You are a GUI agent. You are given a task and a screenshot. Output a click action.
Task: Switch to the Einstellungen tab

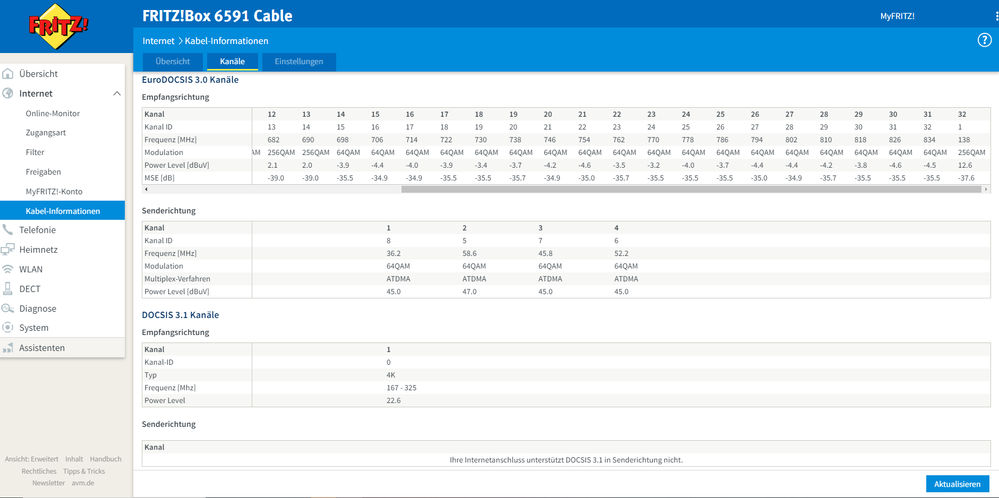pyautogui.click(x=299, y=62)
